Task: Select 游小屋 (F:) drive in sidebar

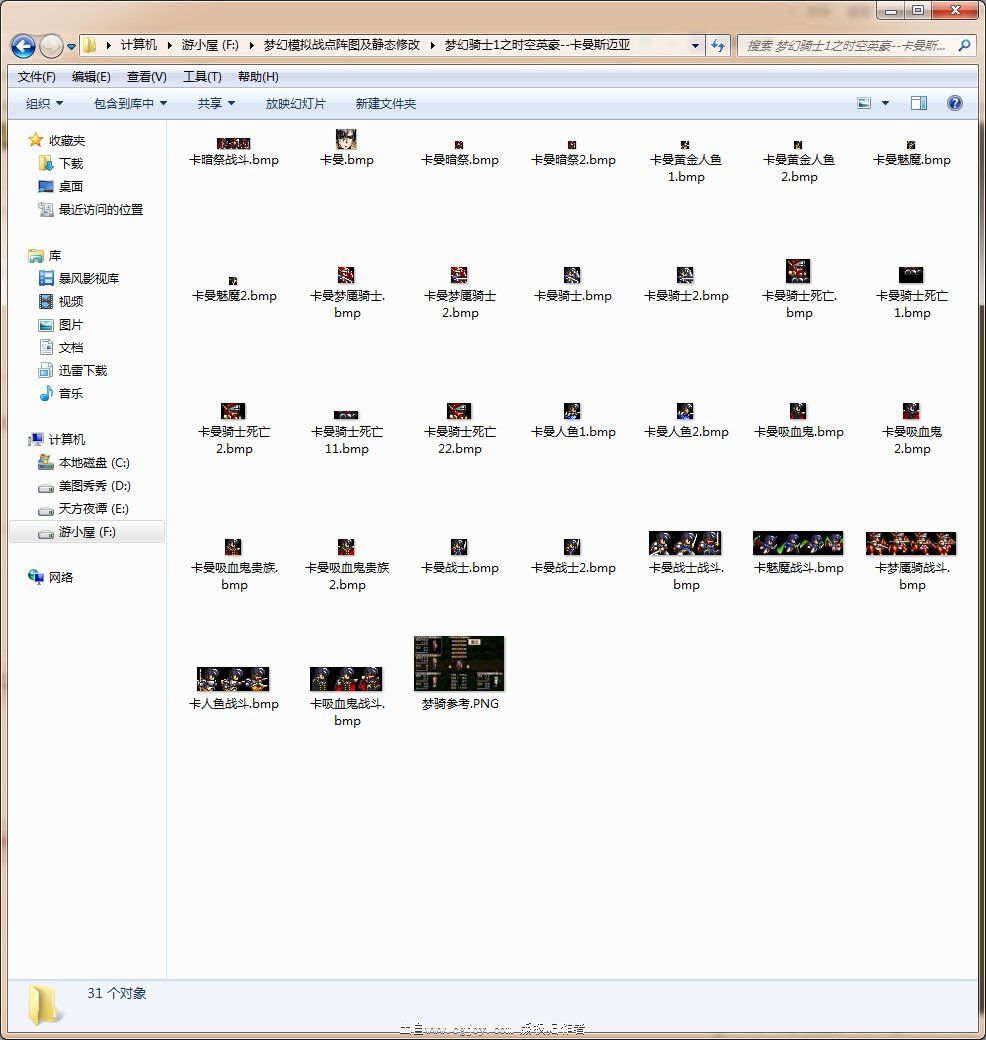Action: click(x=87, y=532)
